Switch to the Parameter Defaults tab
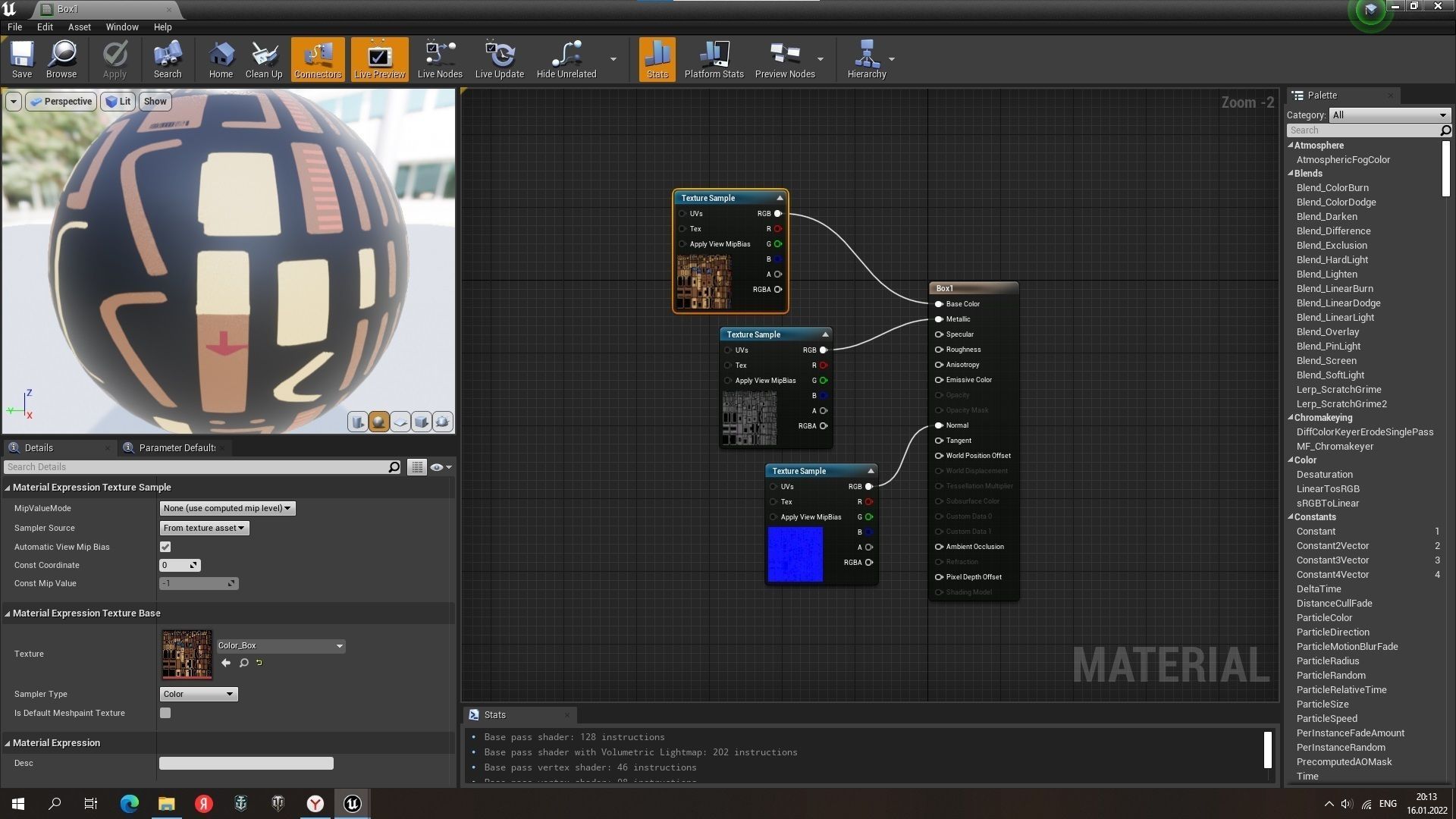 point(176,447)
